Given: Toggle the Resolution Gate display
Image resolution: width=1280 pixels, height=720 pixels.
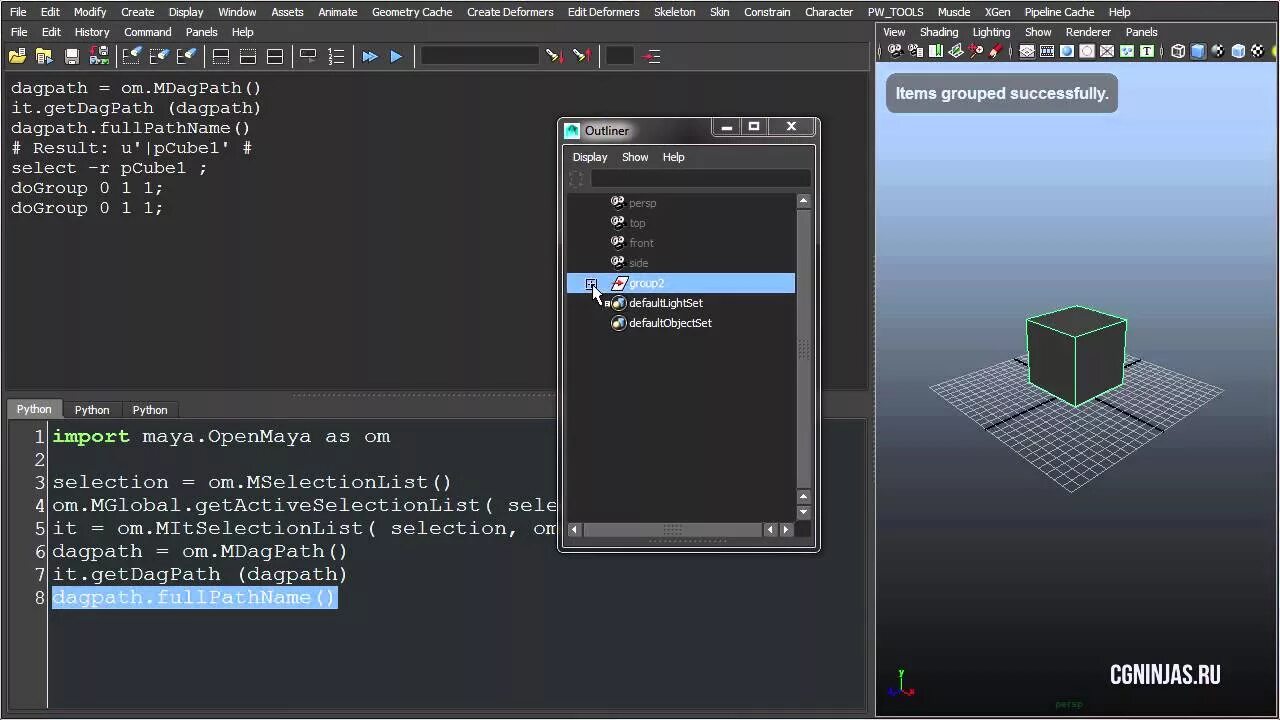Looking at the screenshot, I should coord(1067,51).
